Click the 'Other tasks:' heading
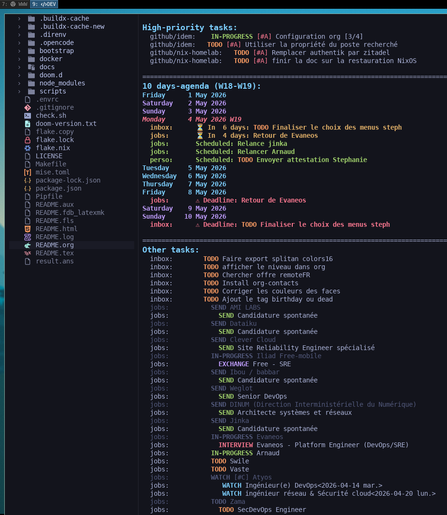 point(171,250)
